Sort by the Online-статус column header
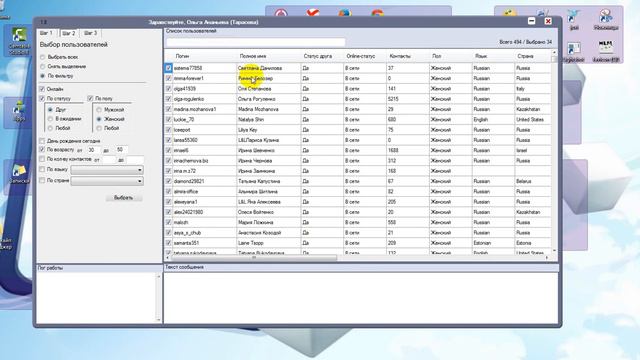The image size is (640, 360). 360,56
